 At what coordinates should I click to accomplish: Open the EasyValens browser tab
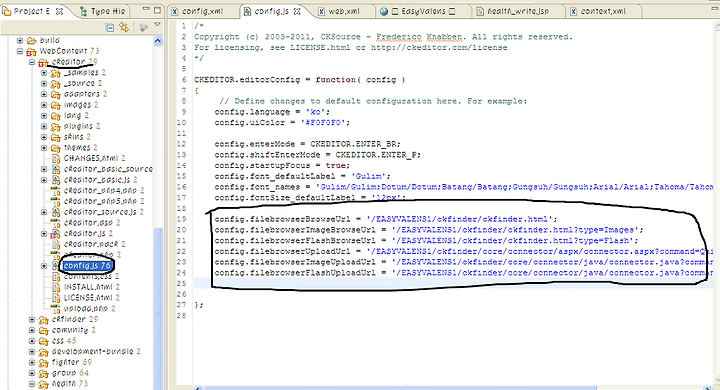tap(417, 11)
